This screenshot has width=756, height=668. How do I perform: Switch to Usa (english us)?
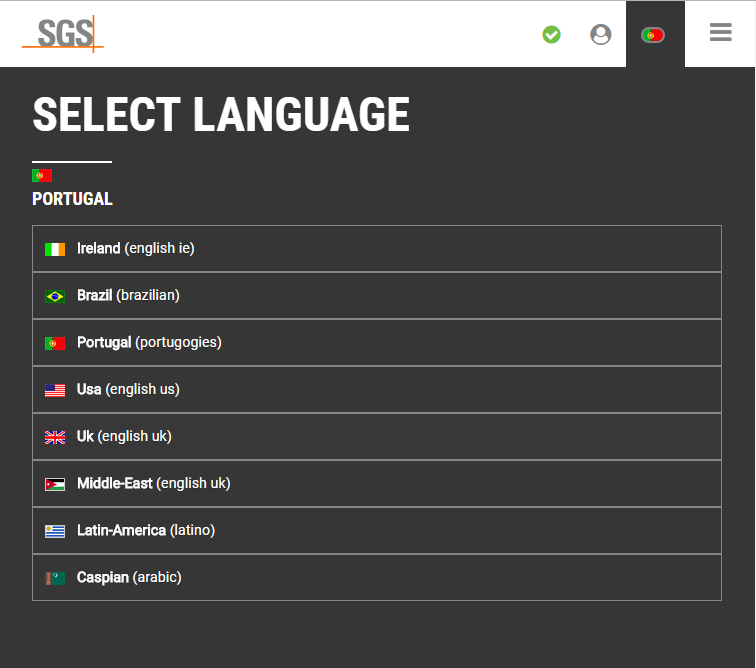click(x=377, y=389)
